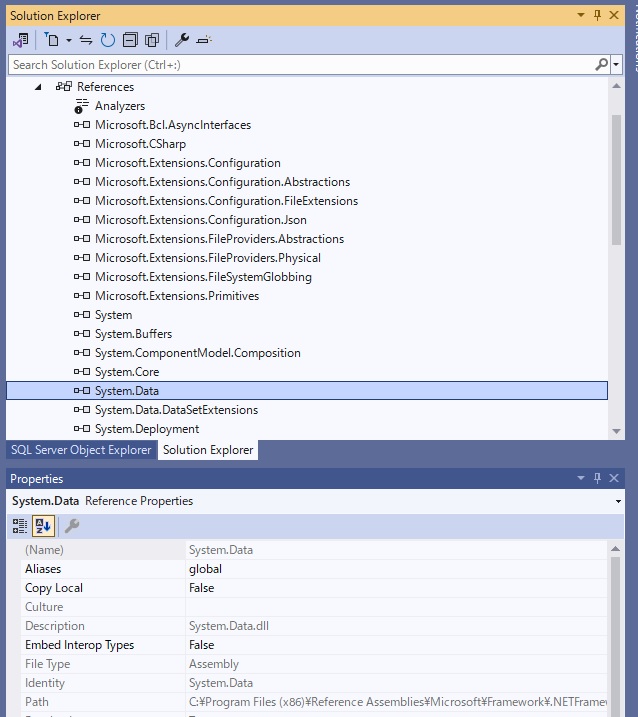The width and height of the screenshot is (638, 717).
Task: Click the magnifier search icon
Action: (601, 64)
